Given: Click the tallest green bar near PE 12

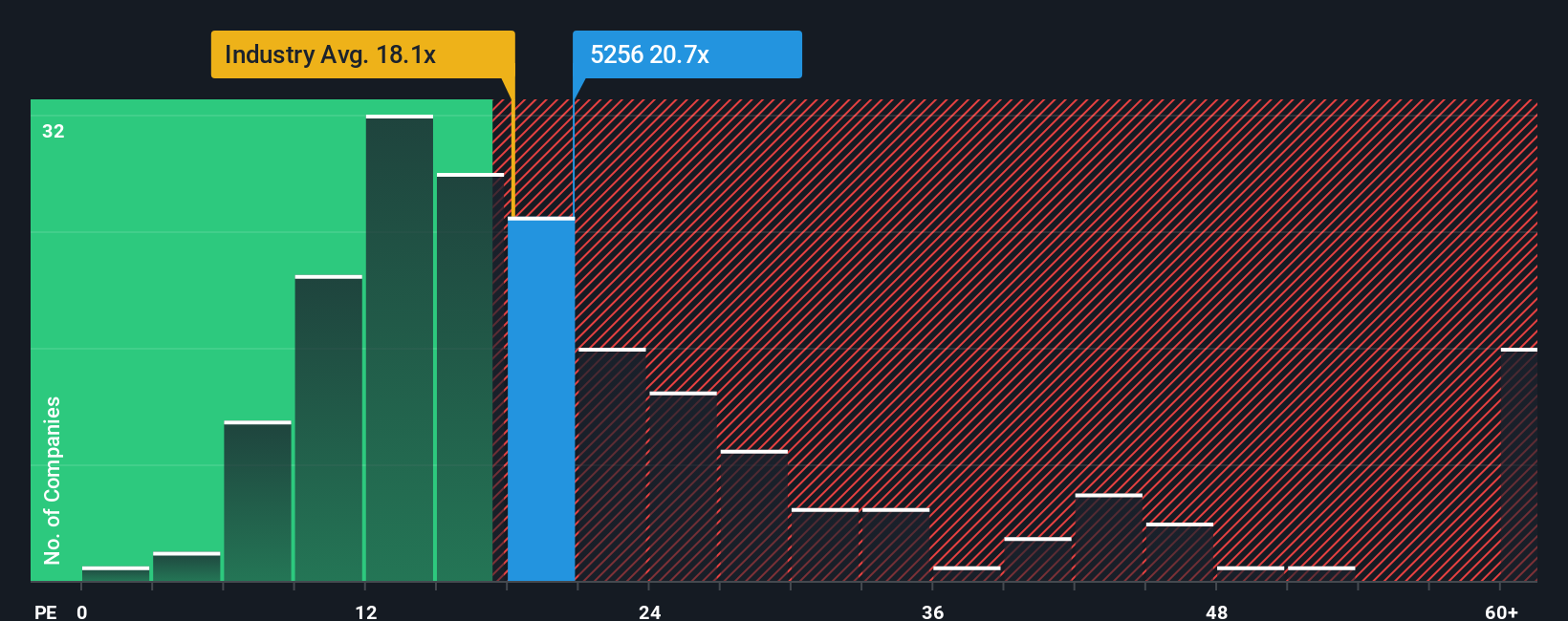Looking at the screenshot, I should point(400,348).
